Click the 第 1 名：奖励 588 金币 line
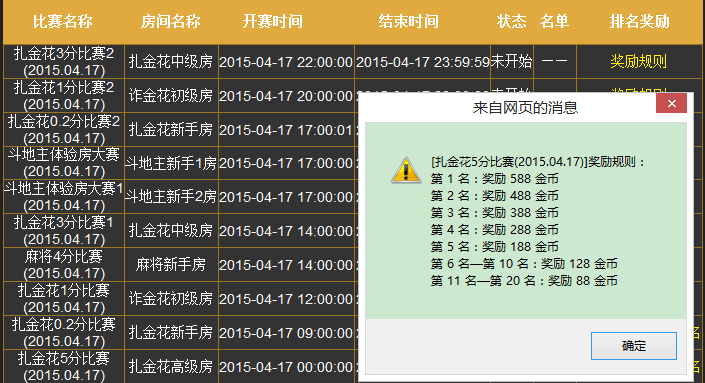 pyautogui.click(x=495, y=179)
